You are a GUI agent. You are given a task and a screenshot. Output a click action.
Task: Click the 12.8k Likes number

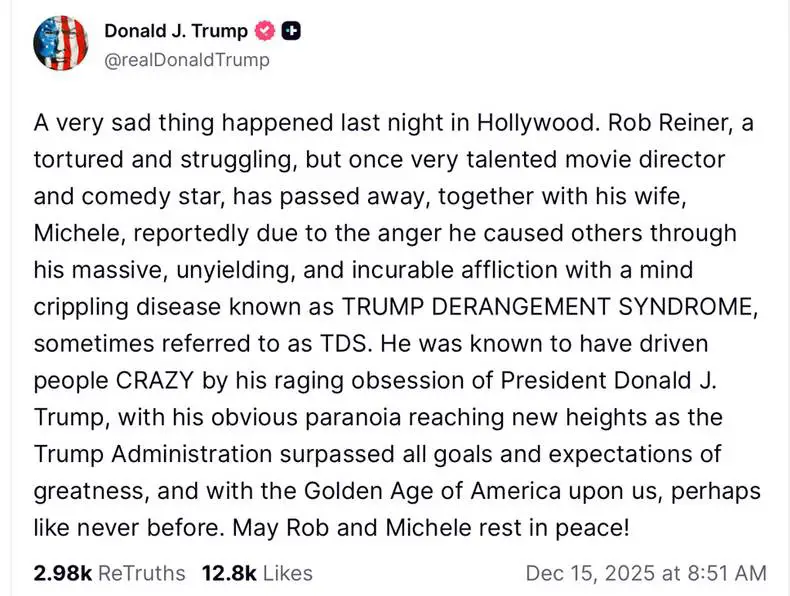point(228,573)
